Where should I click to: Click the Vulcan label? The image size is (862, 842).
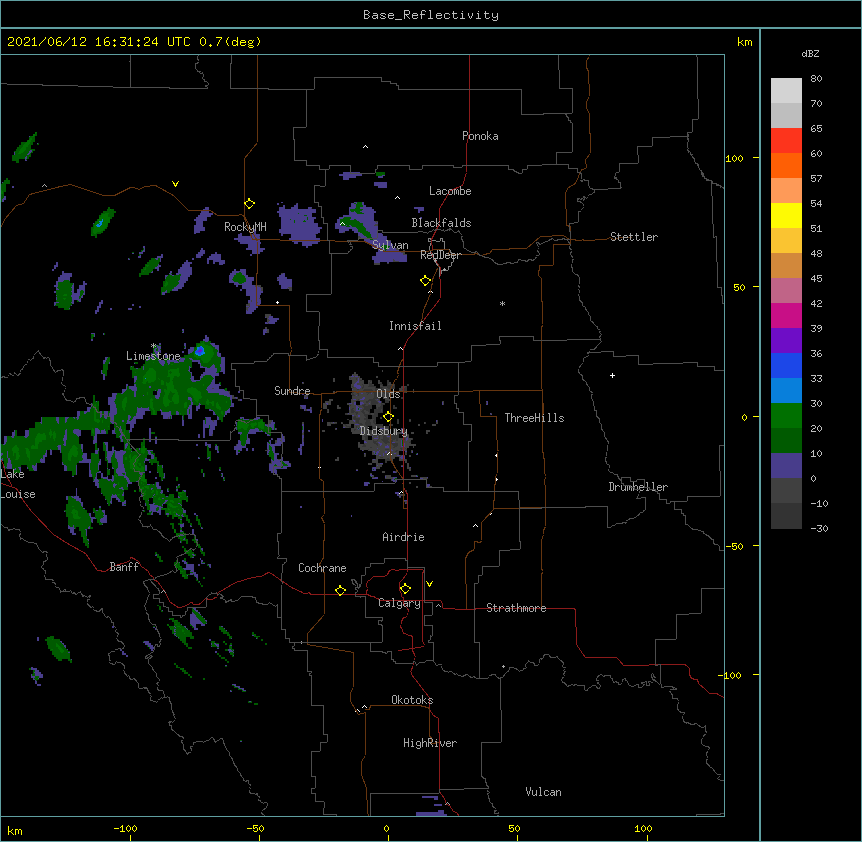point(543,792)
